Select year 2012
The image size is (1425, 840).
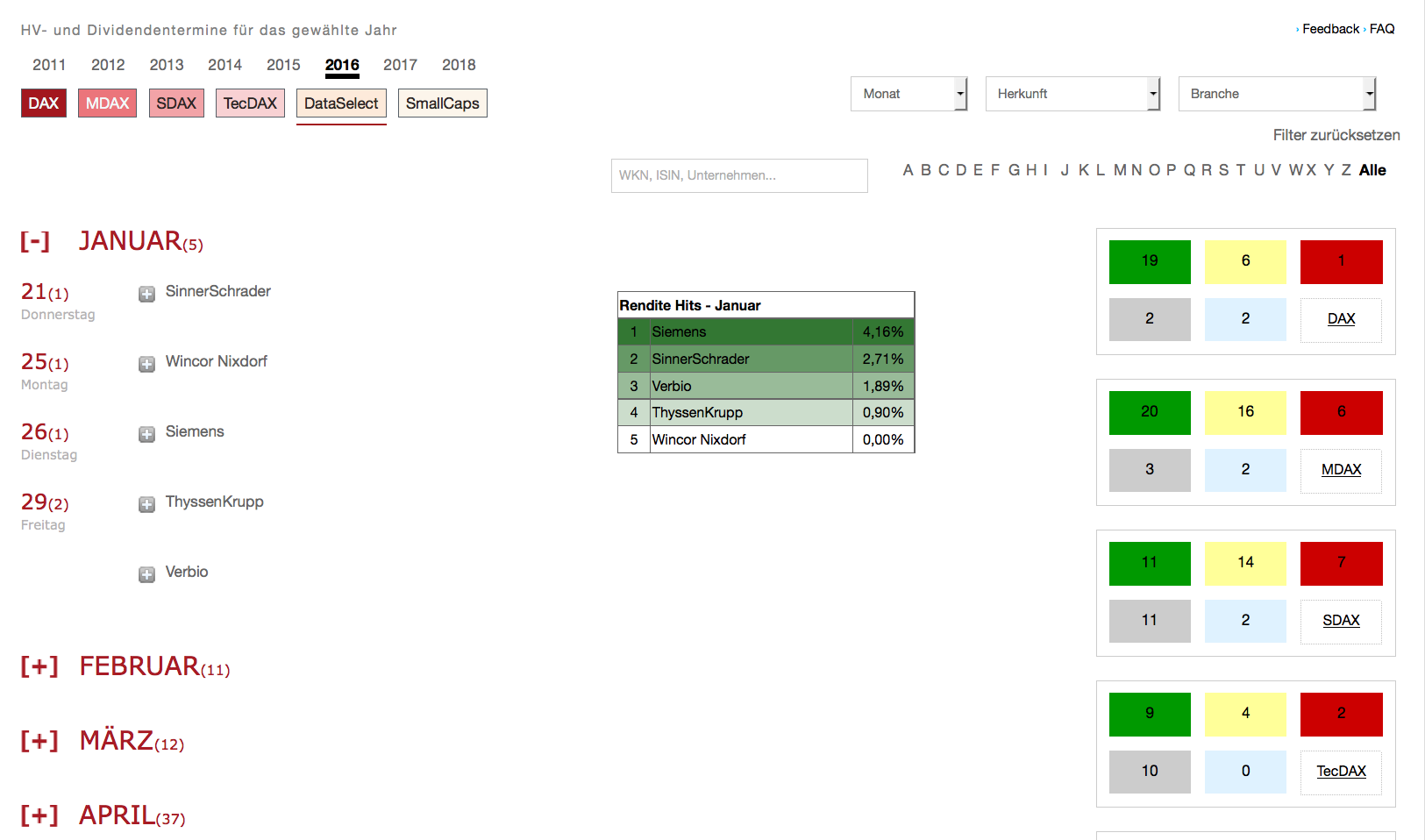point(108,65)
